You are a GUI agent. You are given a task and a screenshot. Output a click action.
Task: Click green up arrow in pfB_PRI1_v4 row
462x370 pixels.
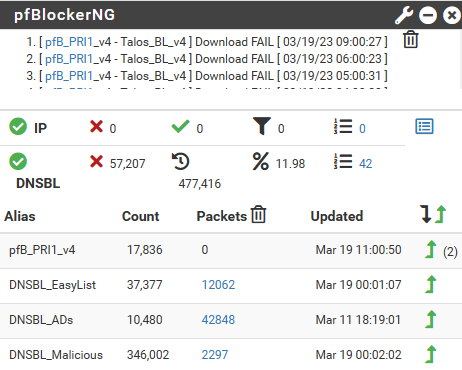431,249
